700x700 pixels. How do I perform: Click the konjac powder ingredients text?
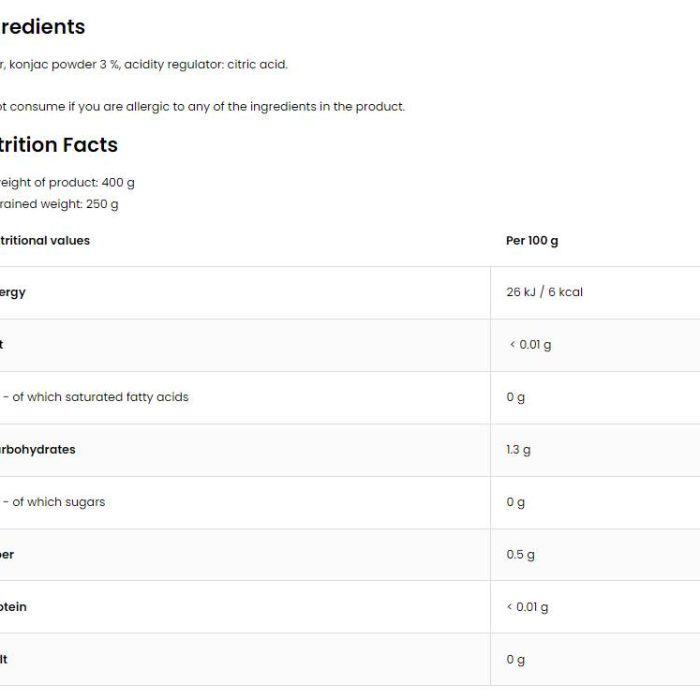[144, 65]
